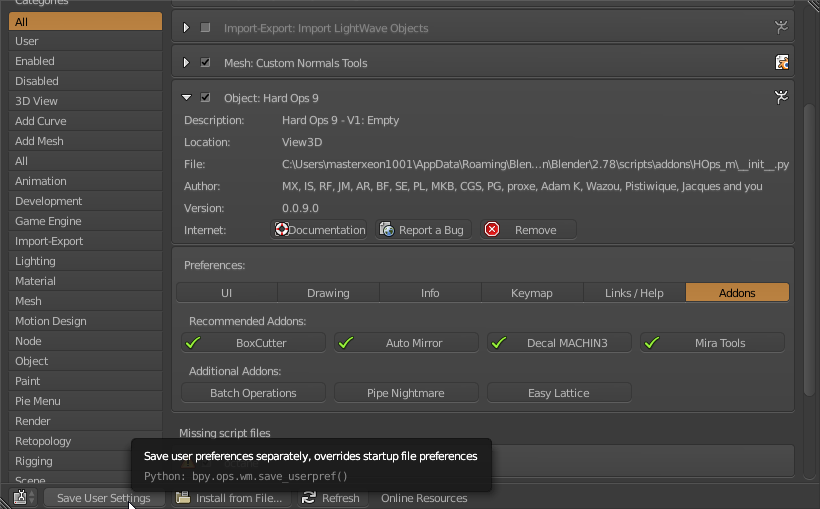Open Hard Ops Documentation link
820x509 pixels.
click(320, 230)
